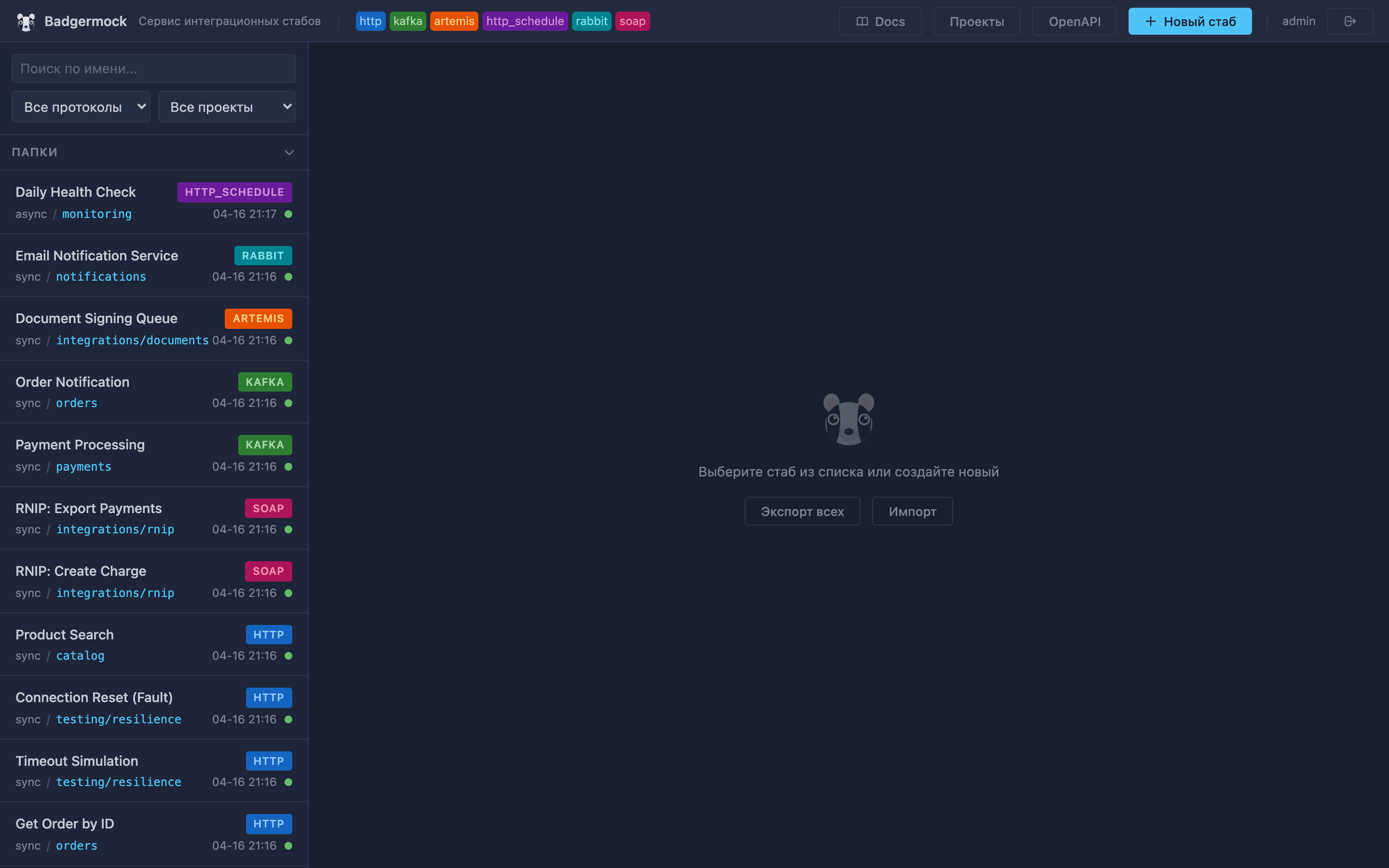The image size is (1389, 868).
Task: Click green status dot for RNIP: Export Payments
Action: point(289,529)
